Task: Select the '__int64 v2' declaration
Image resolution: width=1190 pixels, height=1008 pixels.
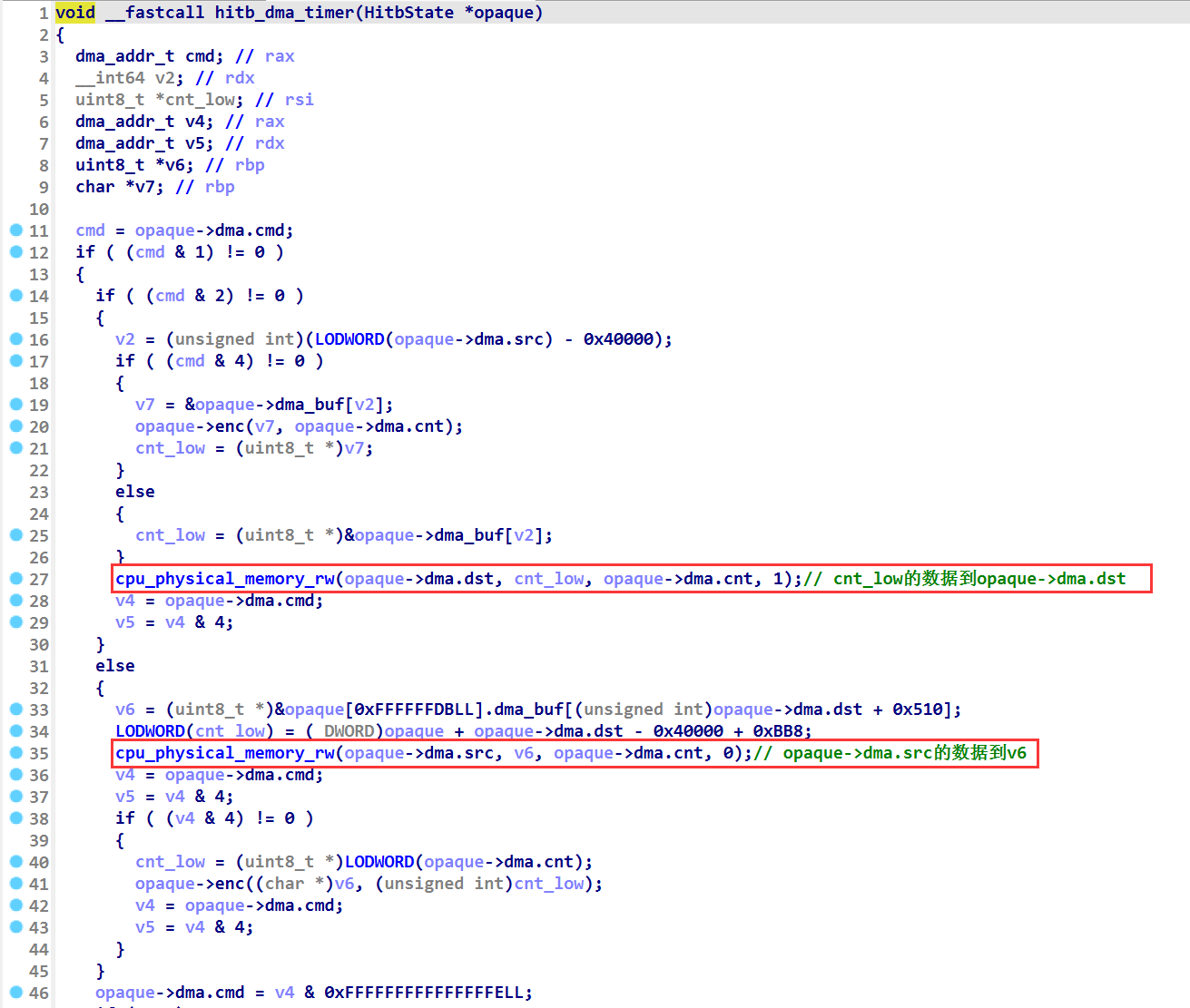Action: pyautogui.click(x=130, y=78)
